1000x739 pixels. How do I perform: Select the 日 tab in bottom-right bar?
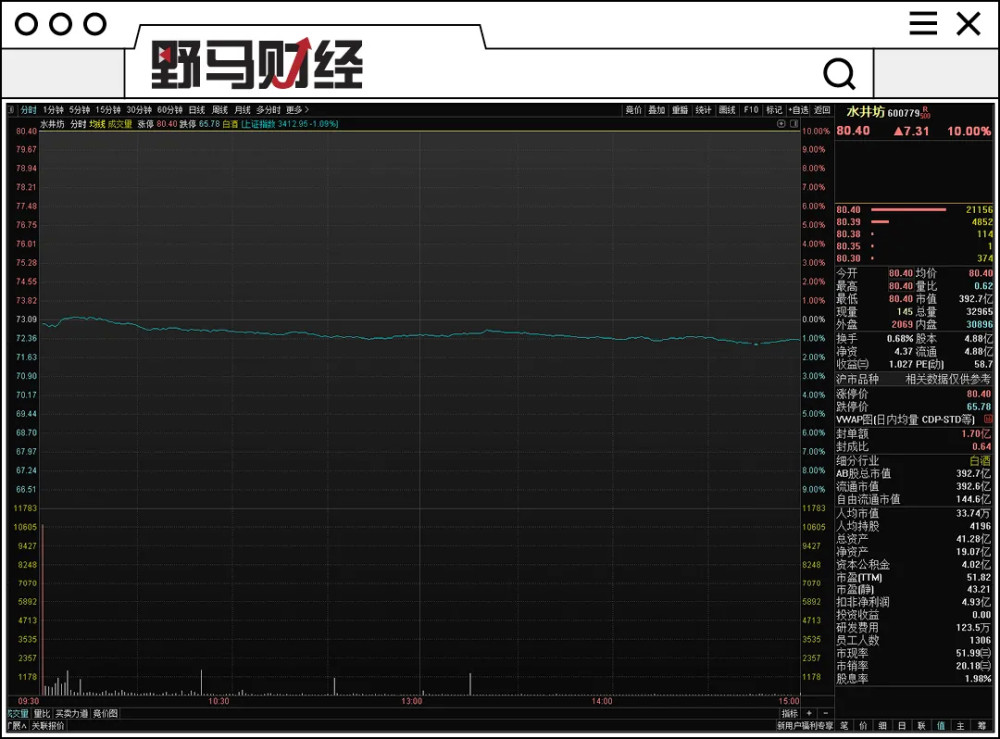902,726
